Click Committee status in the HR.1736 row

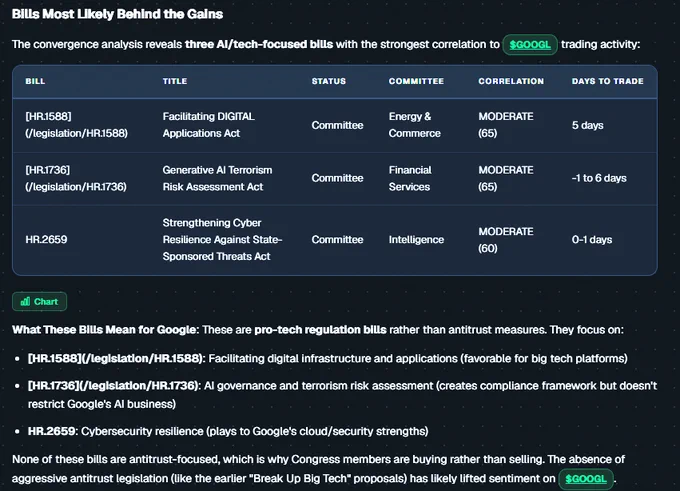tap(337, 178)
